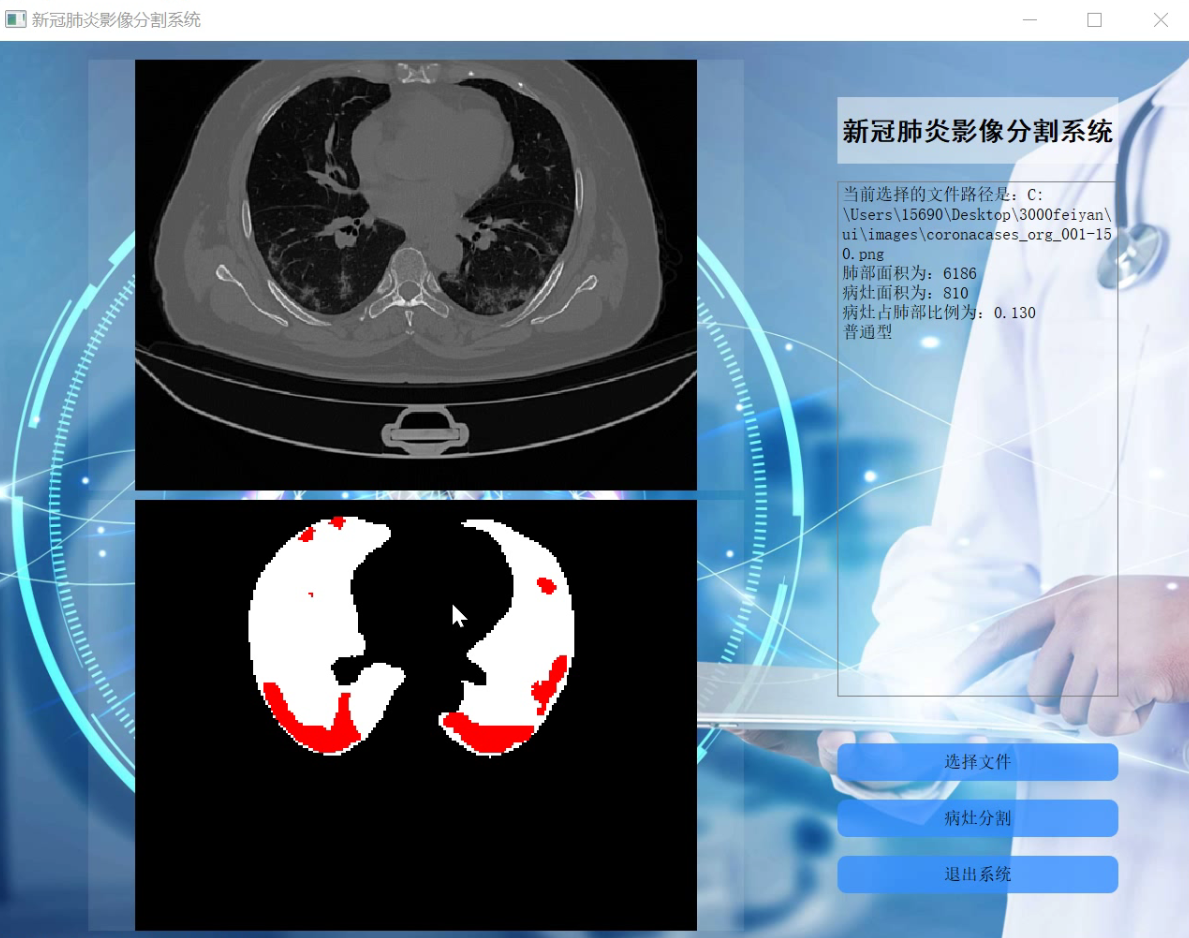Click the 选择文件 button
The width and height of the screenshot is (1189, 938).
coord(977,761)
